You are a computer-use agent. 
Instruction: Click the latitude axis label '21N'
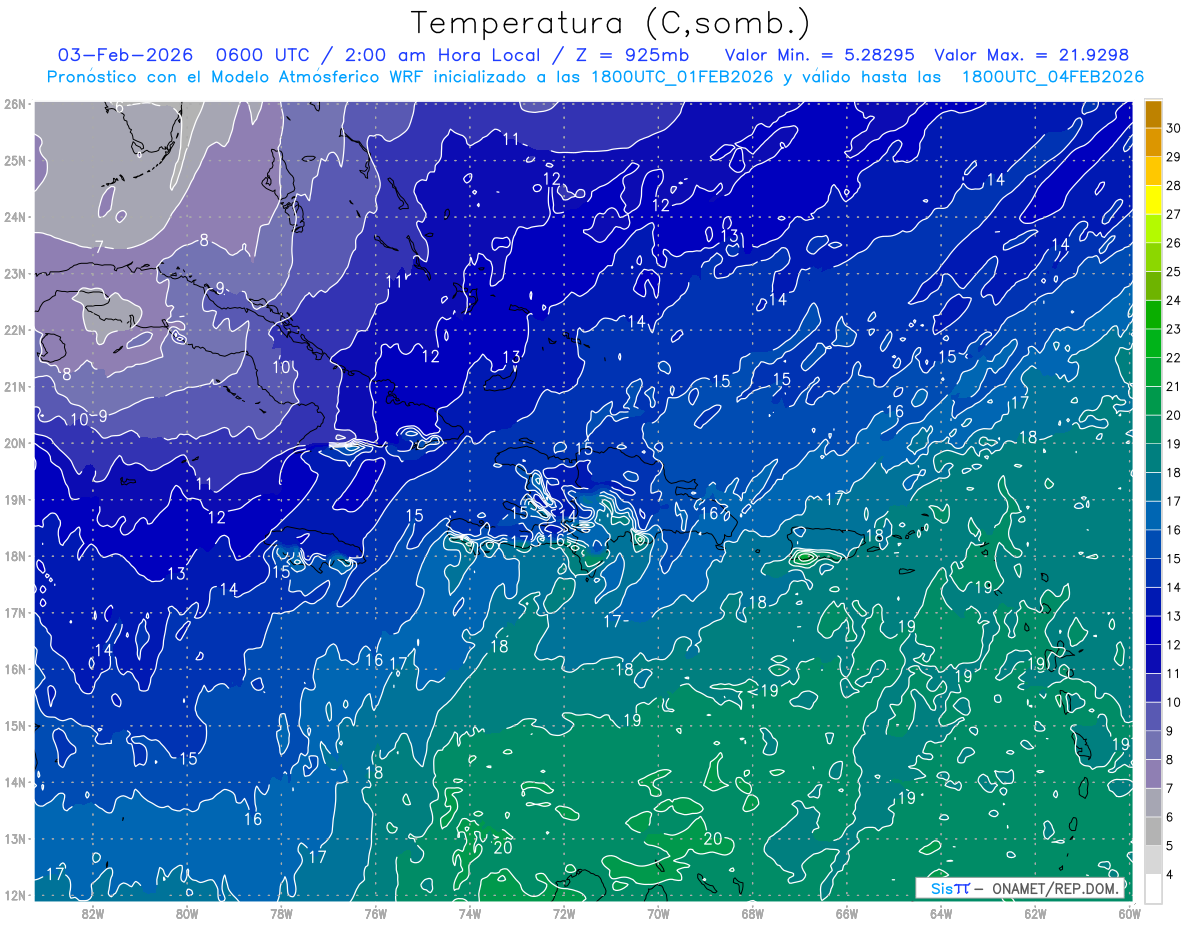[x=15, y=386]
